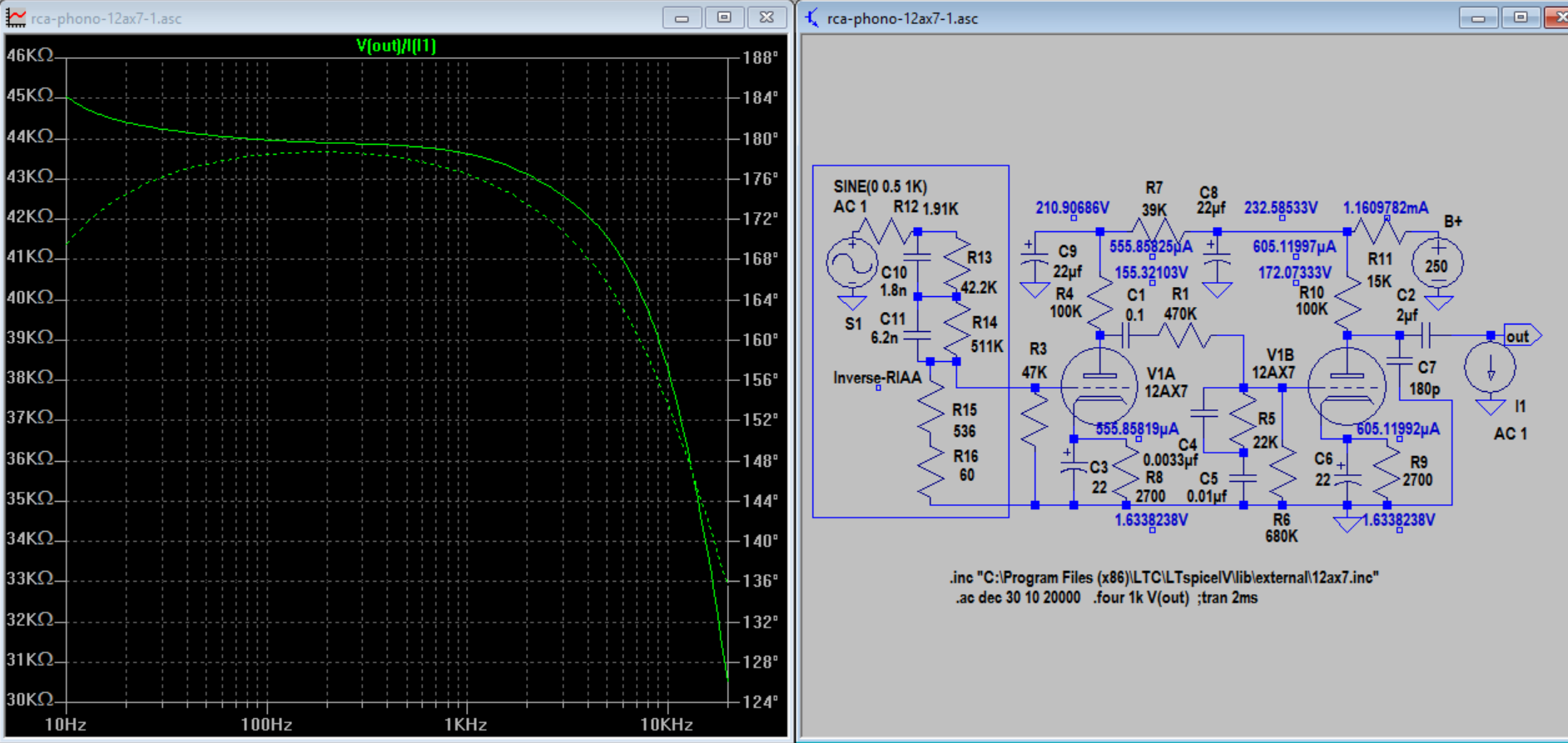The image size is (1568, 743).
Task: Click the out net label flag
Action: point(1522,335)
